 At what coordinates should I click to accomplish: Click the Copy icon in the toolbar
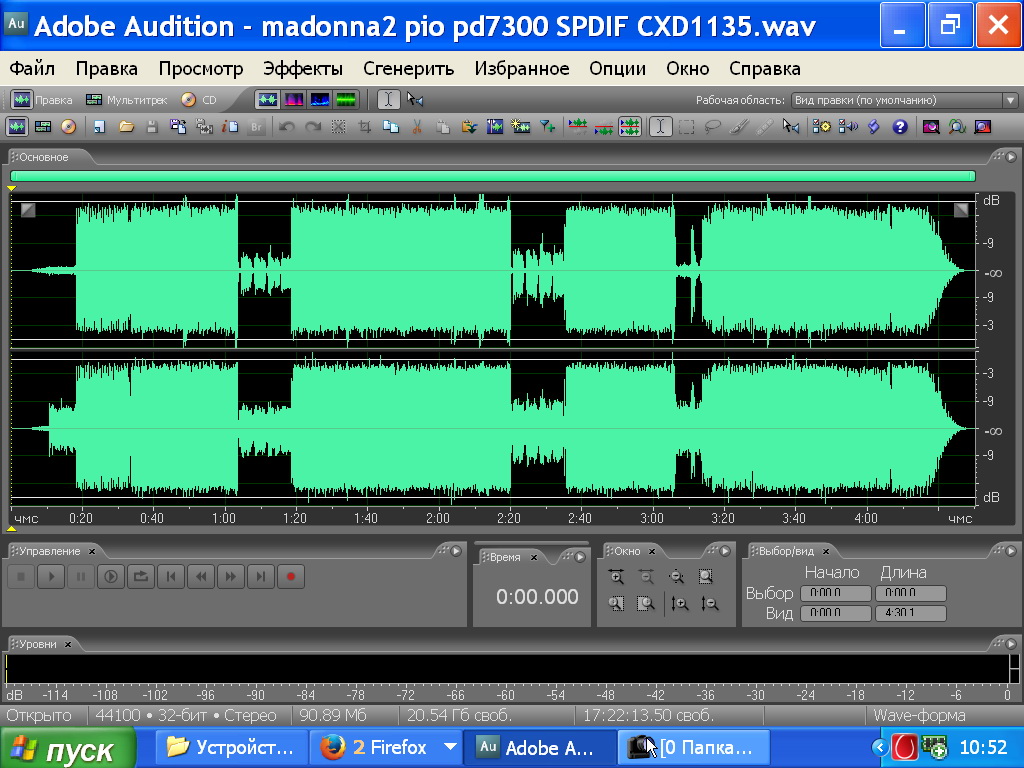[391, 127]
